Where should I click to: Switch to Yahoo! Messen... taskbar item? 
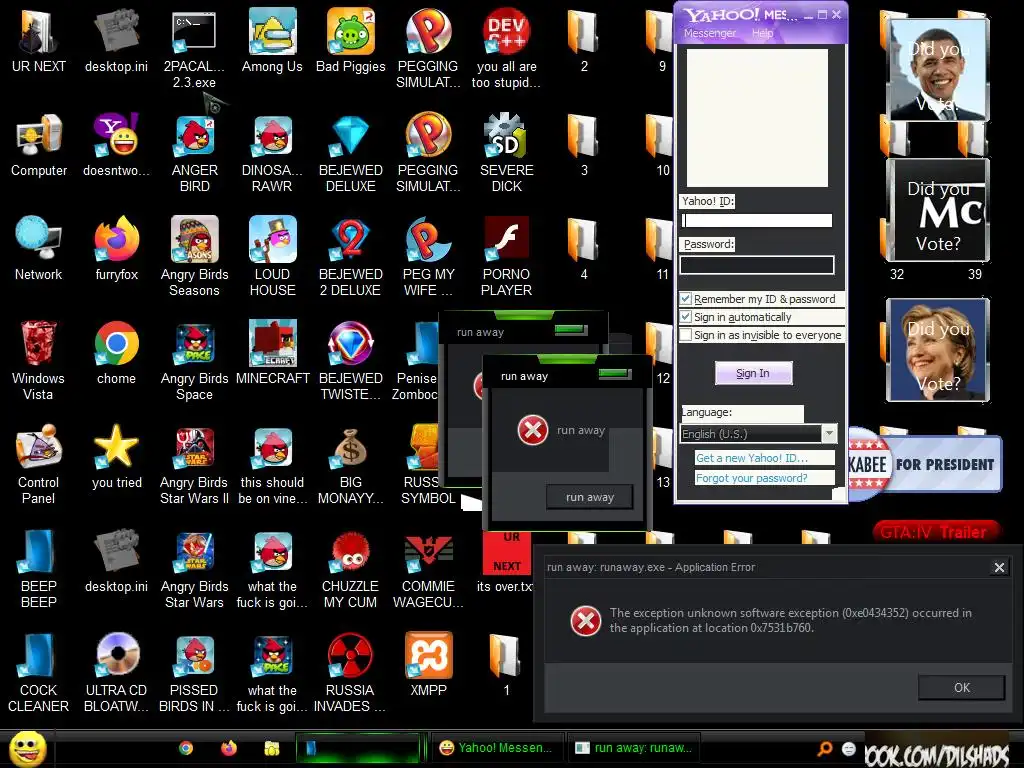tap(496, 748)
